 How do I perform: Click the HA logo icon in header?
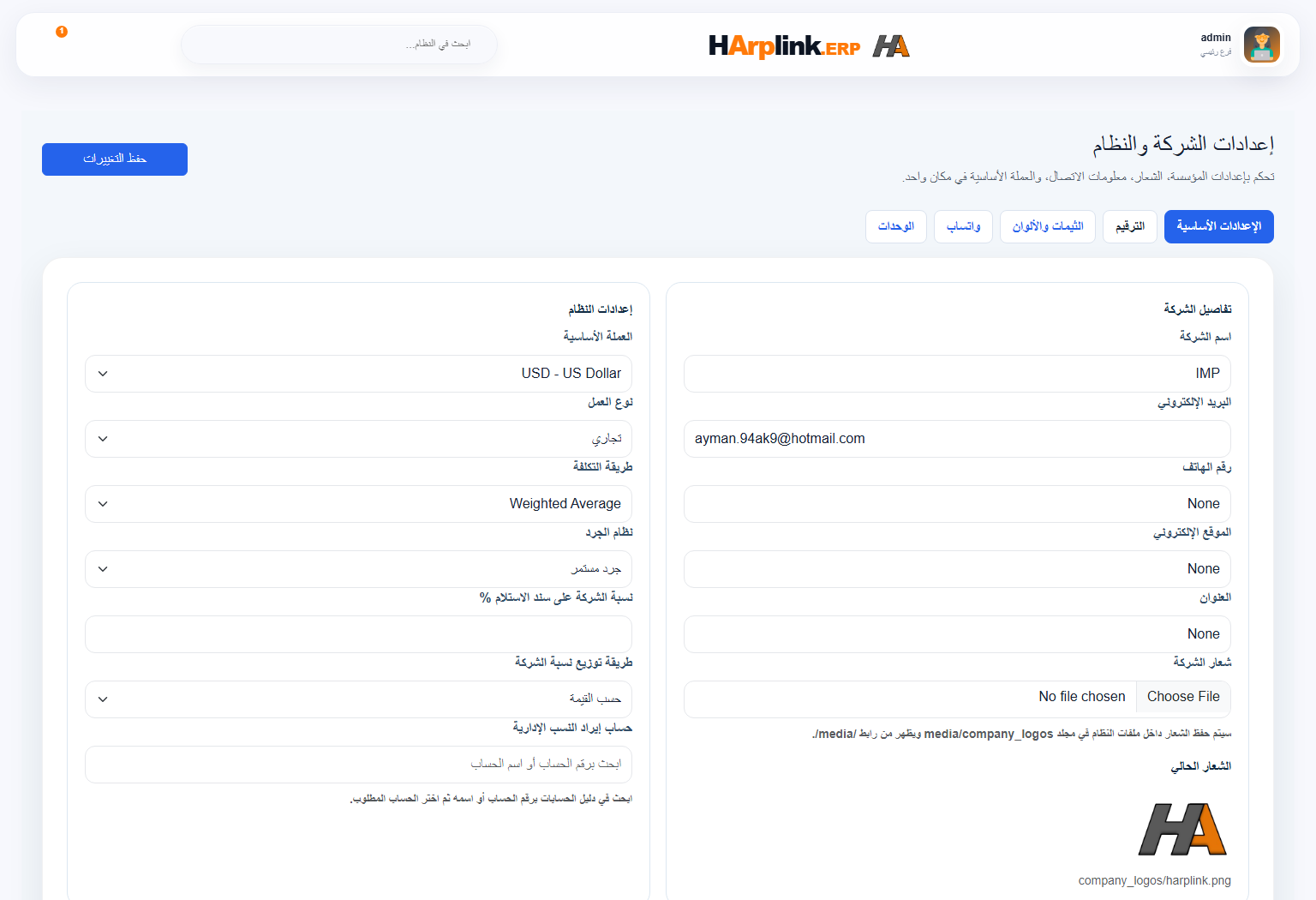pos(891,45)
